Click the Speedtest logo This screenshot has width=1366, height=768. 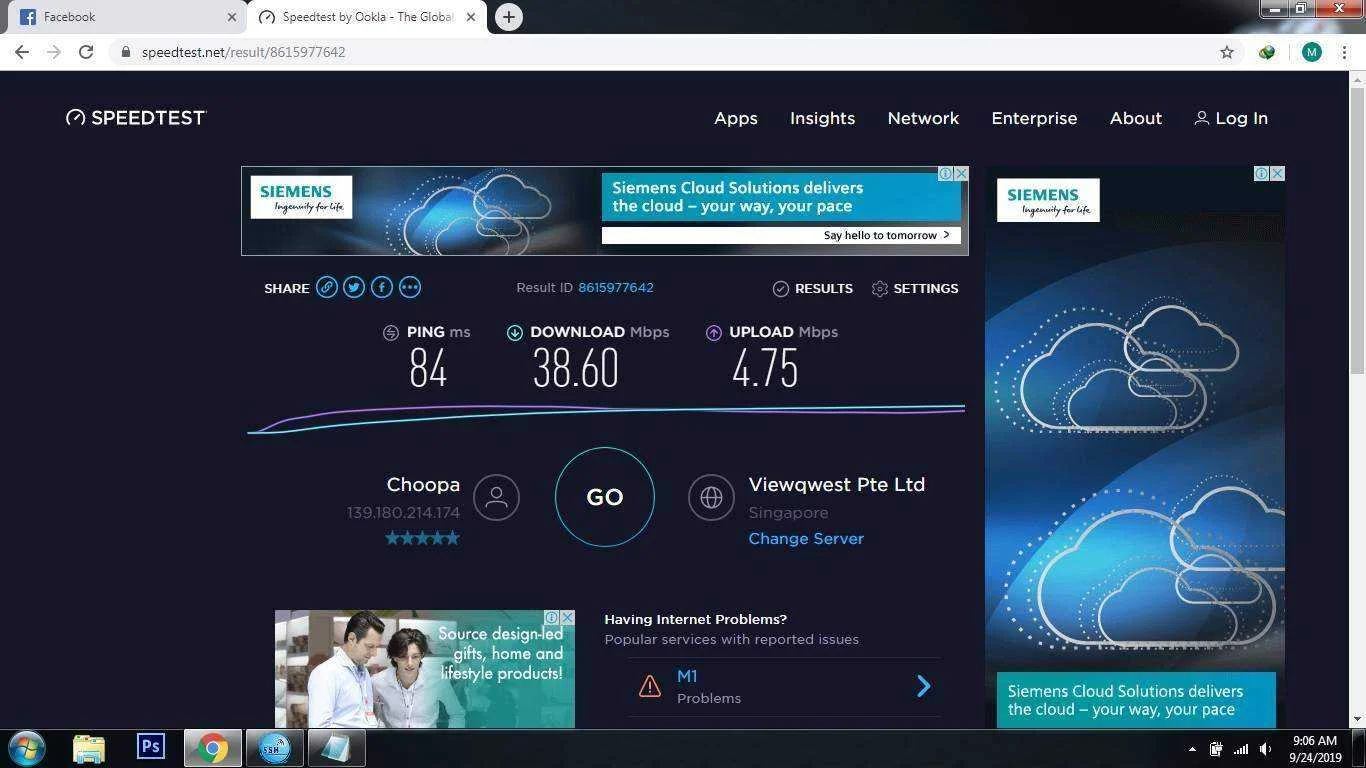(x=136, y=118)
